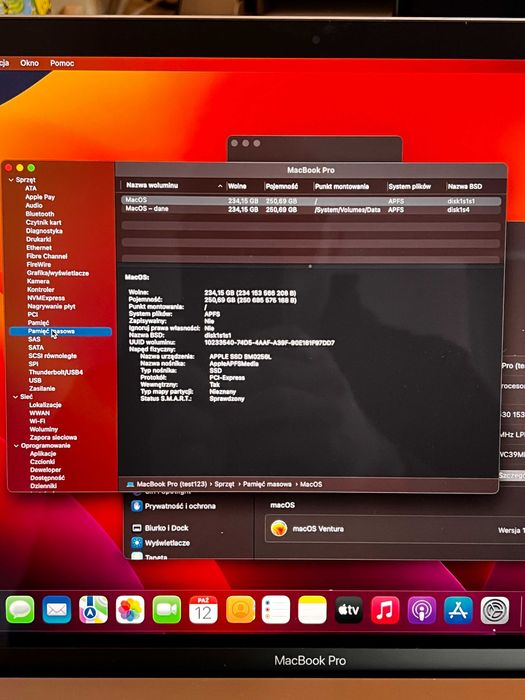Collapse the Oprogramowanie tree section
Viewport: 525px width, 700px height.
pos(17,446)
